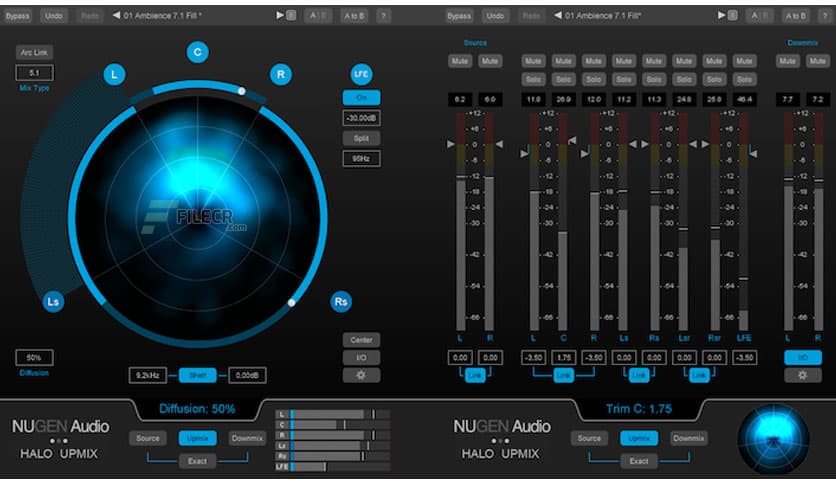
Task: Solo the upmix Ls channel
Action: (624, 79)
